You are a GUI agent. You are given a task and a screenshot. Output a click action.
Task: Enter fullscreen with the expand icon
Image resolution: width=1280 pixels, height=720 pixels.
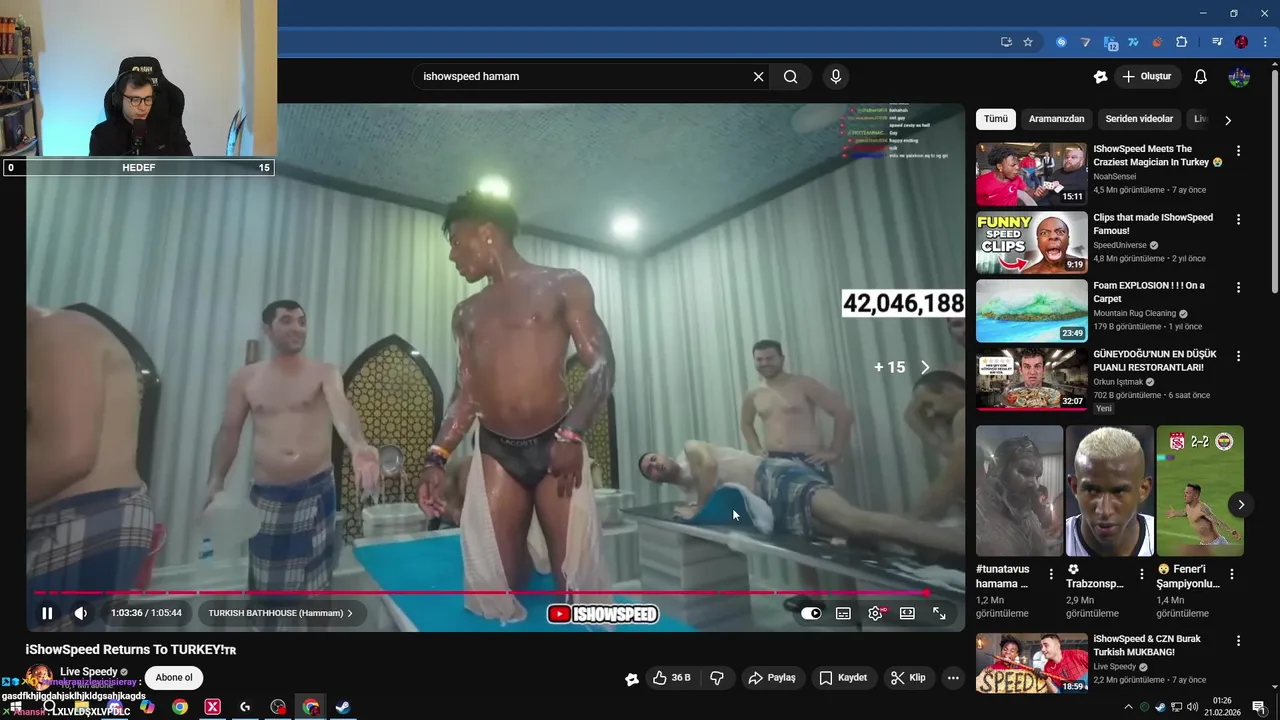[x=939, y=613]
